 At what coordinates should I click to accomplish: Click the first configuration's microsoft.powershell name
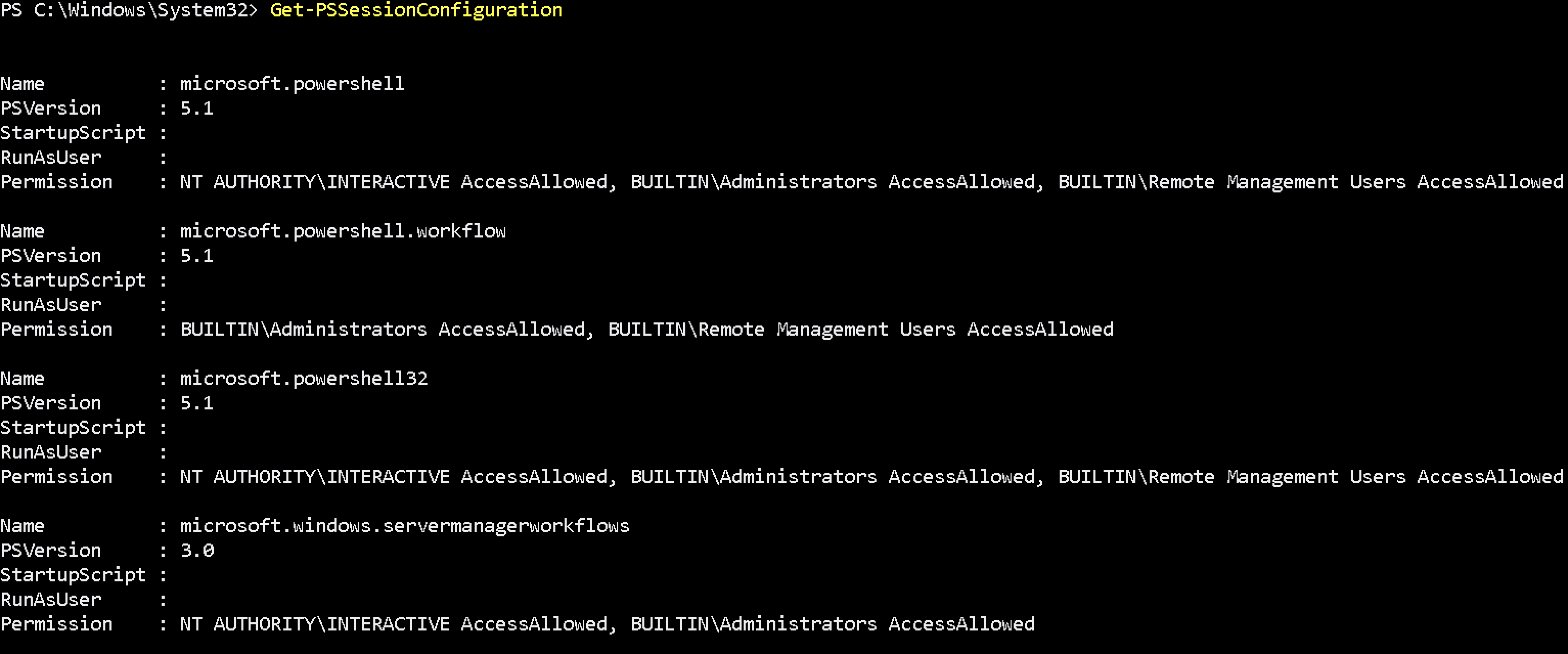[292, 84]
